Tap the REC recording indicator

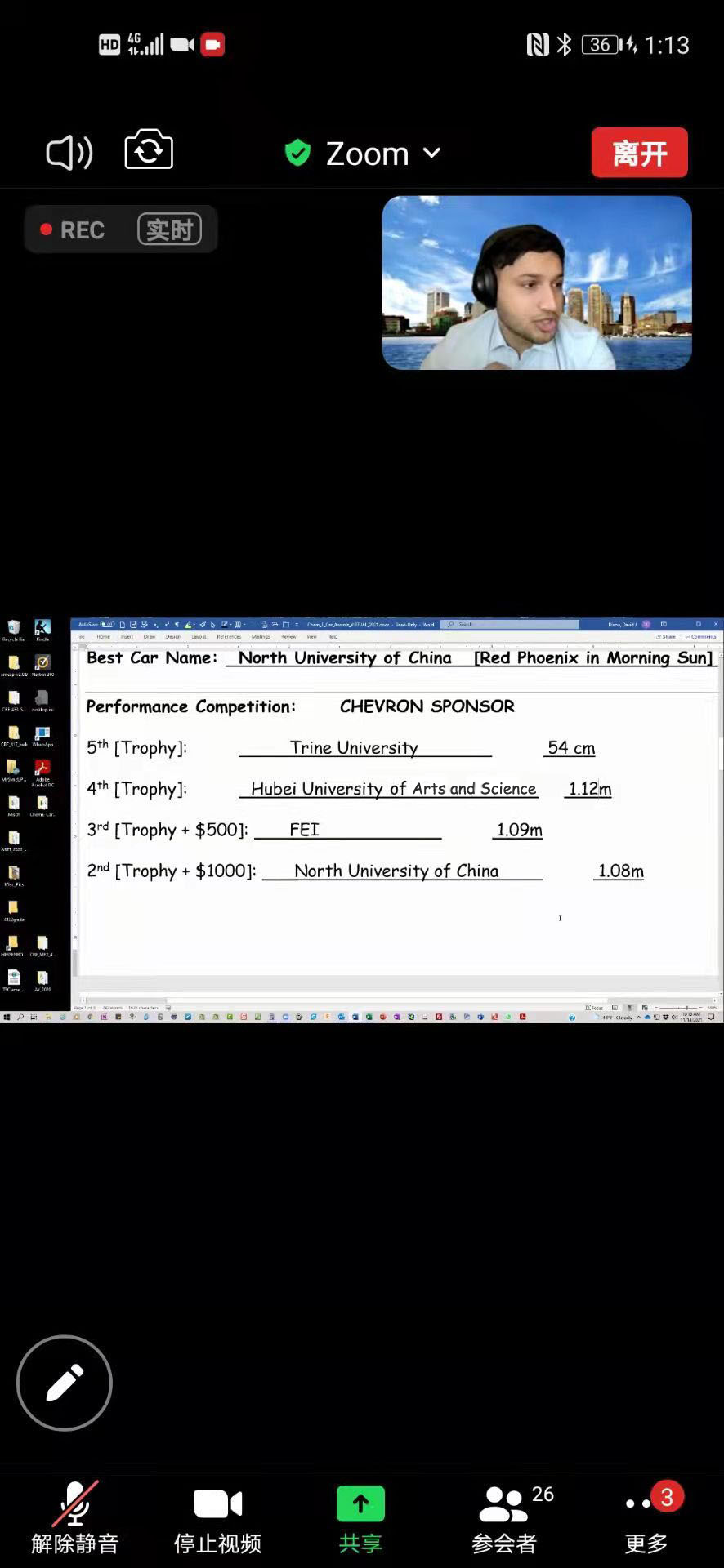(74, 230)
